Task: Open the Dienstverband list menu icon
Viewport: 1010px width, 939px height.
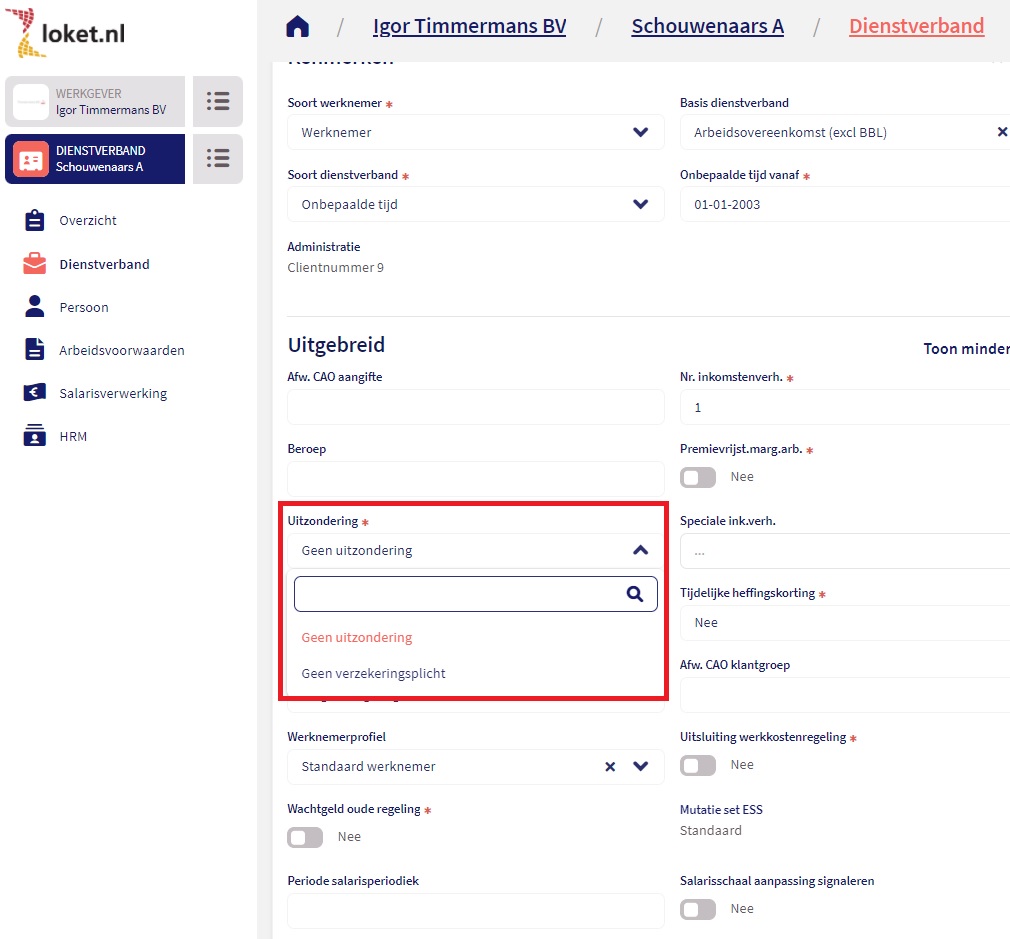Action: pyautogui.click(x=218, y=159)
